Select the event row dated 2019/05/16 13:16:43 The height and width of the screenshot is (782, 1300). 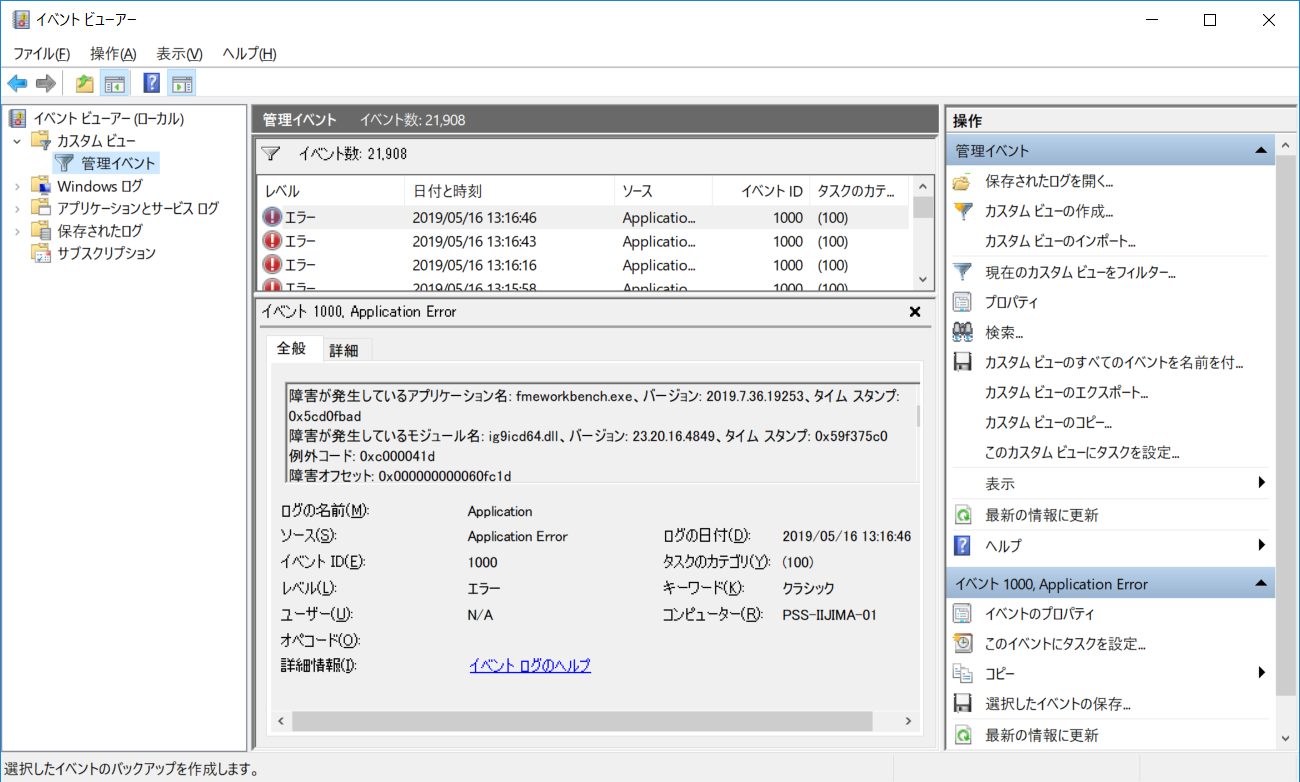[x=584, y=241]
